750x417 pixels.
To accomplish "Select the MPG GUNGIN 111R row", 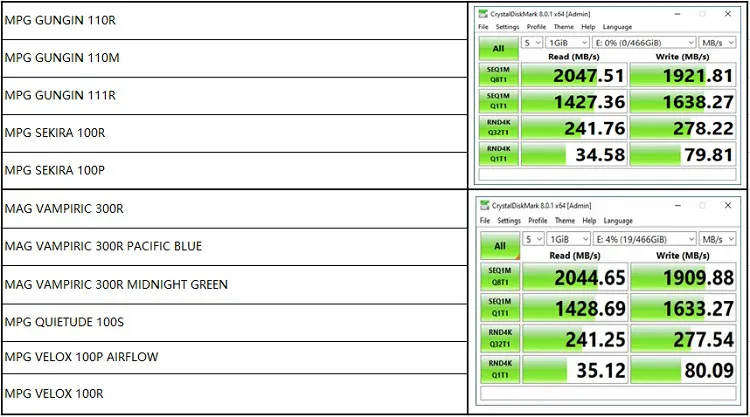I will pyautogui.click(x=234, y=96).
